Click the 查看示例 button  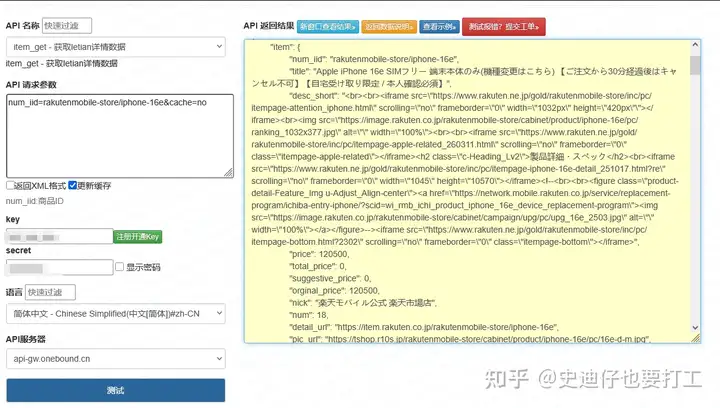click(439, 27)
